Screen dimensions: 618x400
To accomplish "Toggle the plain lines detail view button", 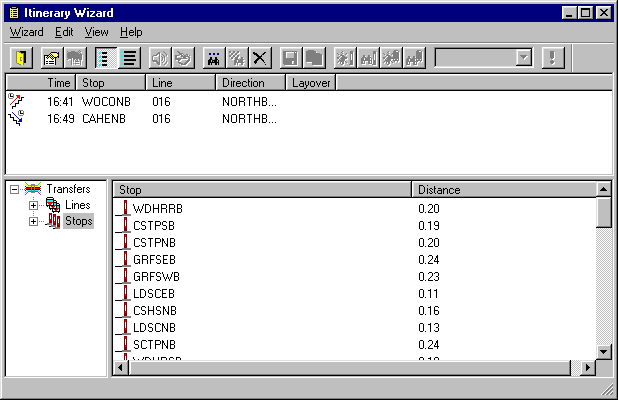I will (x=130, y=58).
